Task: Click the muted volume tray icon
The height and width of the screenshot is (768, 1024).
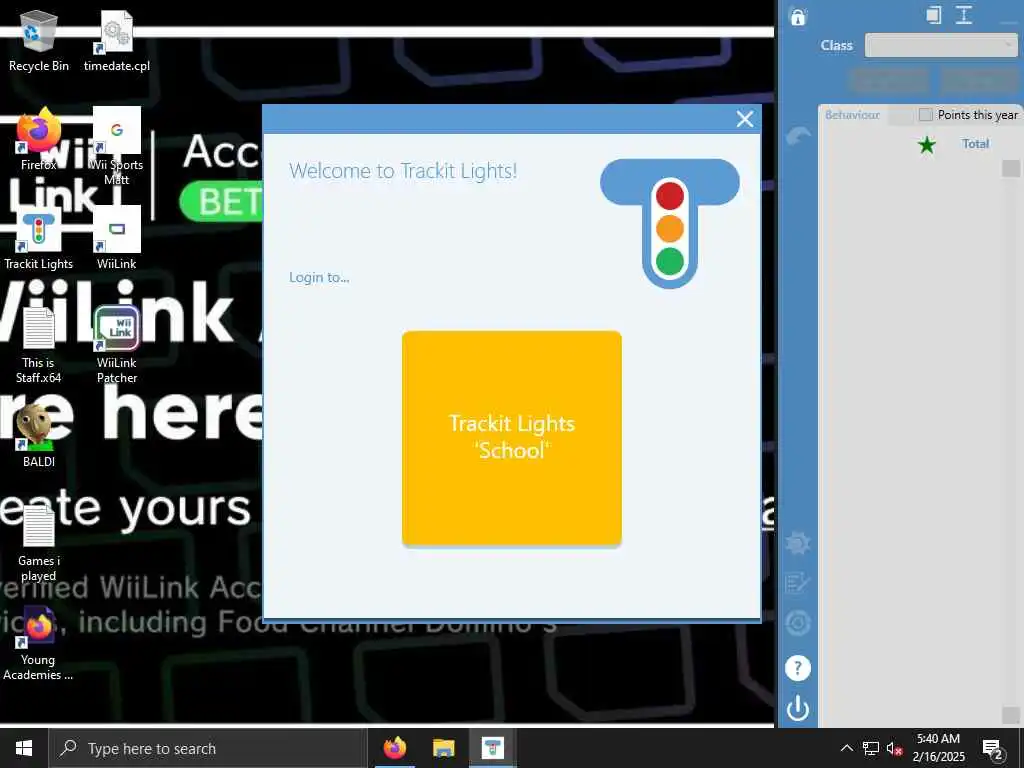Action: 894,748
